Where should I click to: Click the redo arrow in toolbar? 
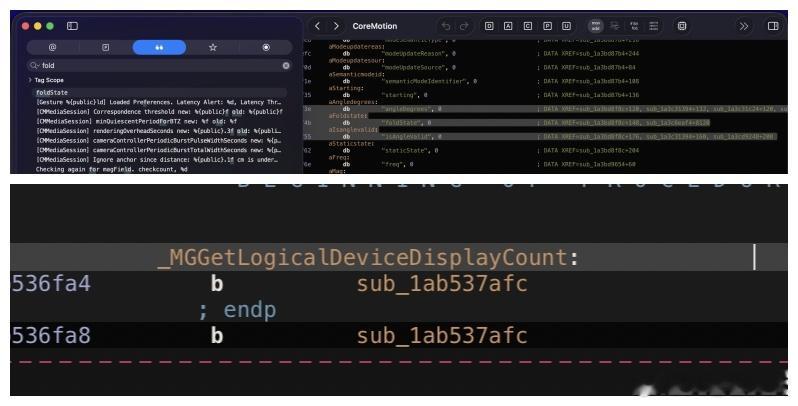[464, 26]
